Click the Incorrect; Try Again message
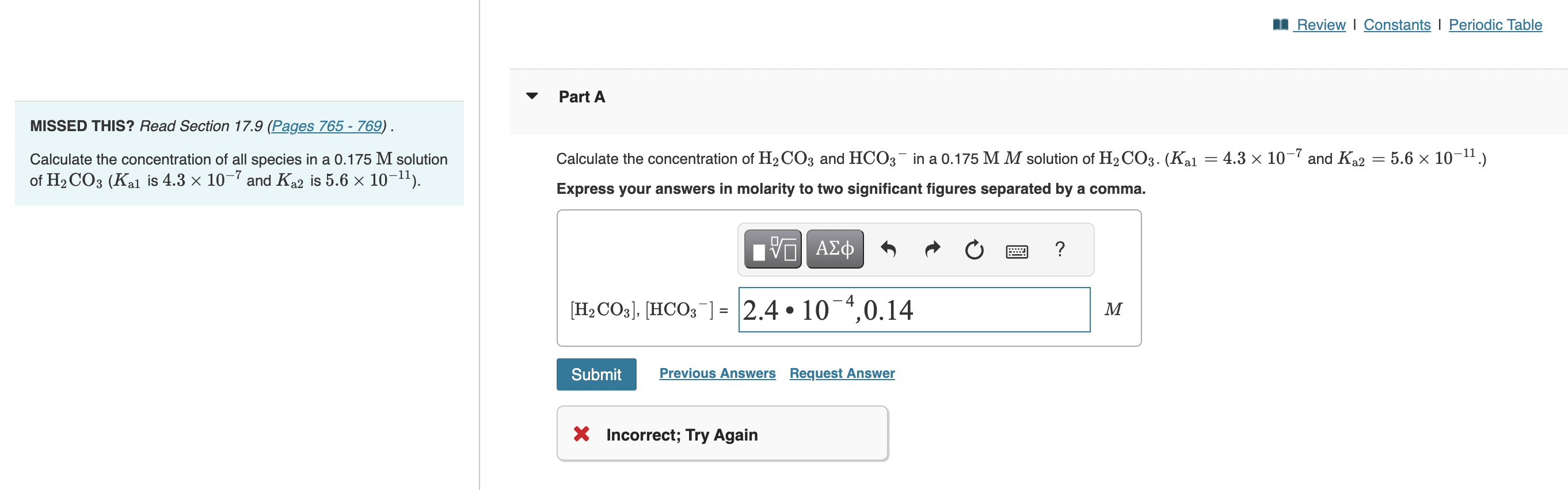This screenshot has width=1568, height=490. coord(682,434)
